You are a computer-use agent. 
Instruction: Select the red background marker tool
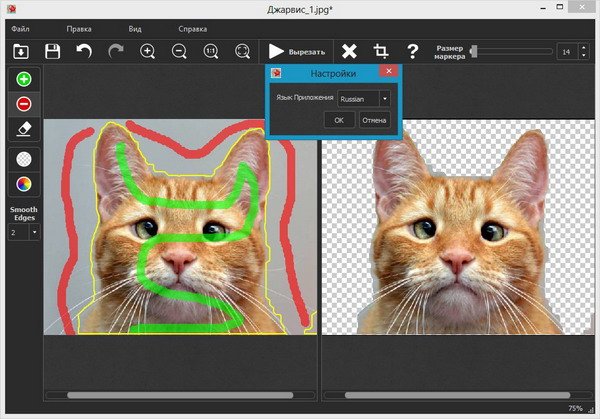pos(24,104)
